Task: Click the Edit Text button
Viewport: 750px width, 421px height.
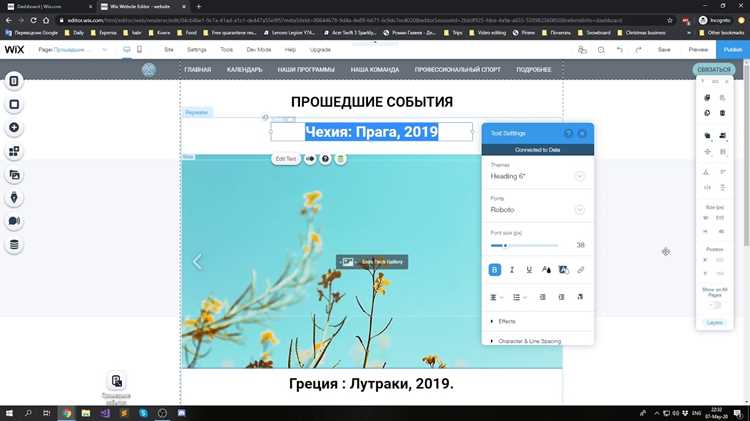Action: click(286, 159)
